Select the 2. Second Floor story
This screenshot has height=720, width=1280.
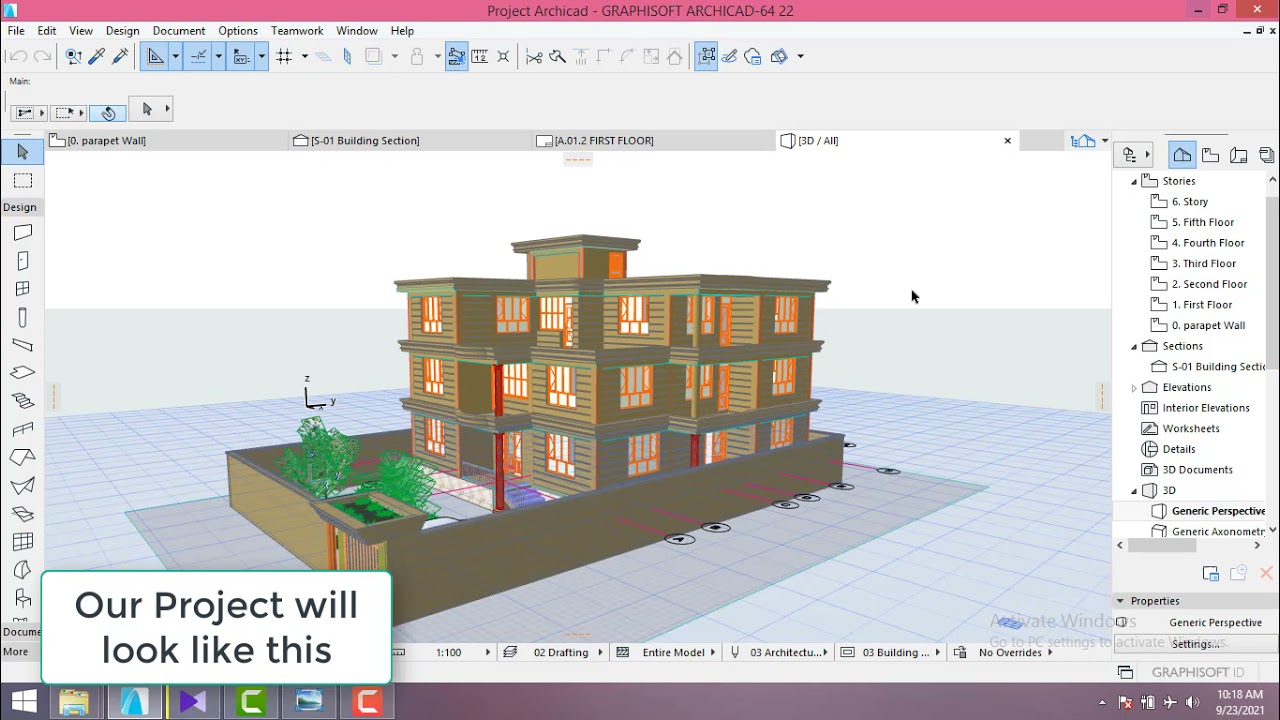point(1209,284)
